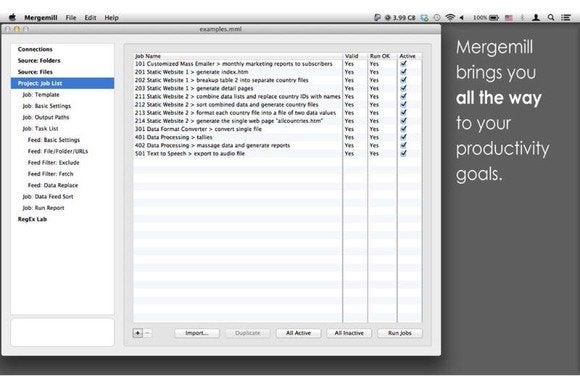The image size is (580, 388).
Task: Click the Run Jobs button
Action: pos(399,333)
